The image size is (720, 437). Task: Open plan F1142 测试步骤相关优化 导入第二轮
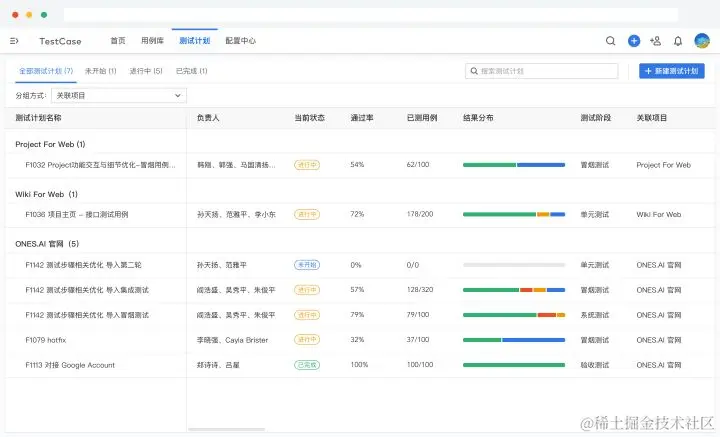pyautogui.click(x=83, y=265)
